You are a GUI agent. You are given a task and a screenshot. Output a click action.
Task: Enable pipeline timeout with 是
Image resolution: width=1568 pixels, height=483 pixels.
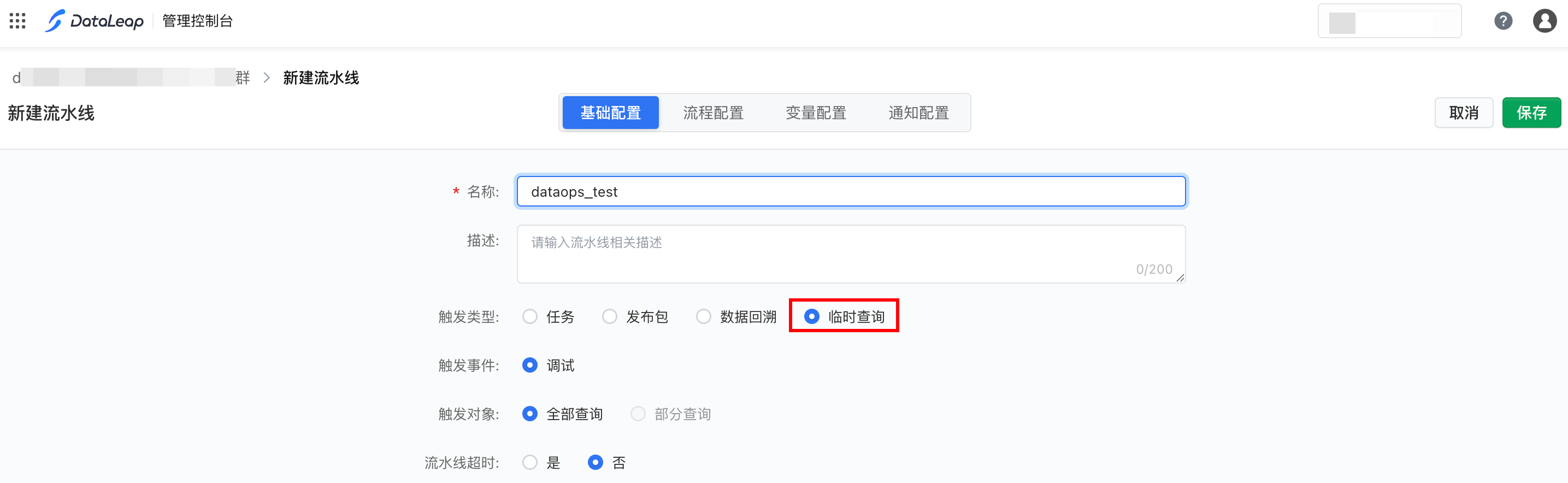click(530, 463)
